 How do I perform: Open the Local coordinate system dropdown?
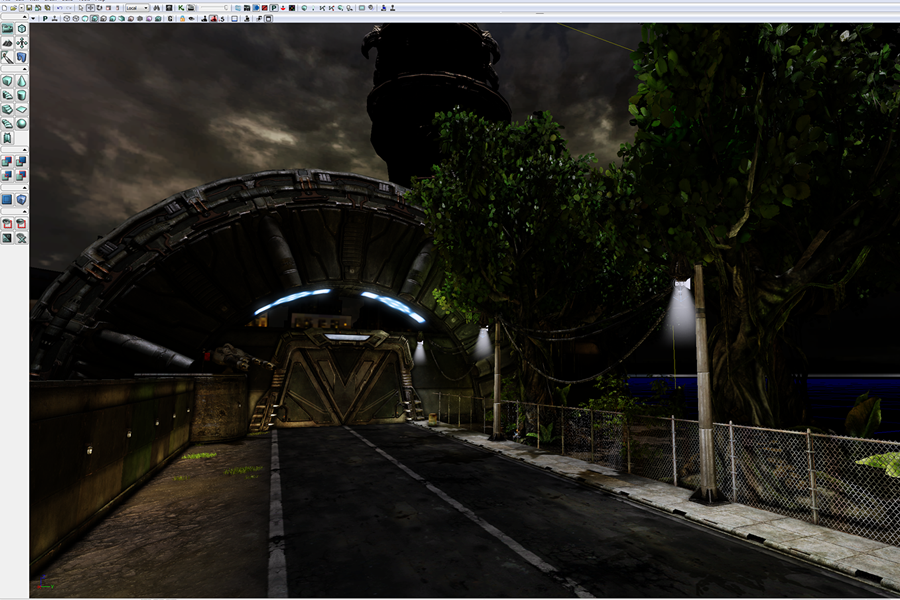click(136, 8)
